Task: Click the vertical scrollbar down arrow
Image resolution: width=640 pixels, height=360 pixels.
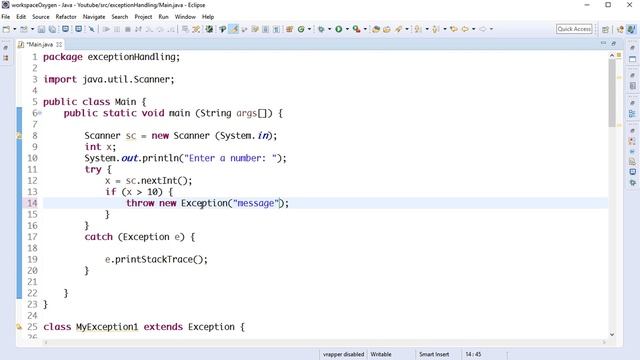Action: [612, 334]
